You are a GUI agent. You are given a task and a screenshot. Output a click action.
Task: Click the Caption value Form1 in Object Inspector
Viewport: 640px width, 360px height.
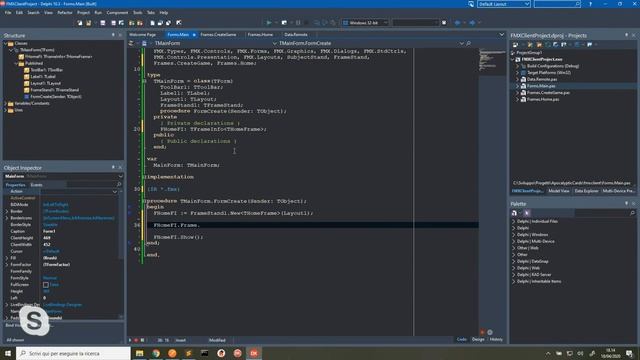pos(49,231)
